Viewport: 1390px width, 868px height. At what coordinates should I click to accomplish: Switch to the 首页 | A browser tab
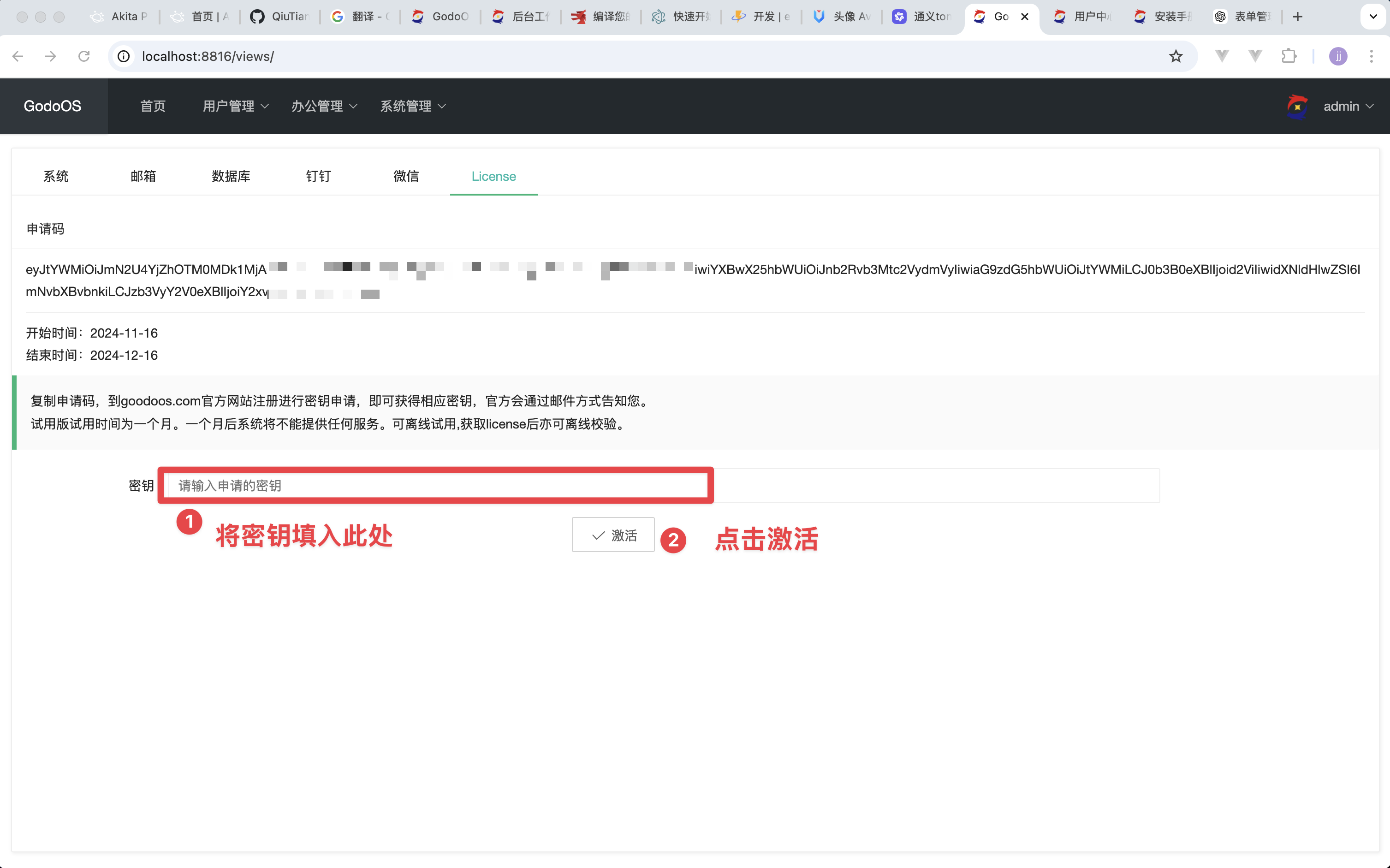click(200, 17)
